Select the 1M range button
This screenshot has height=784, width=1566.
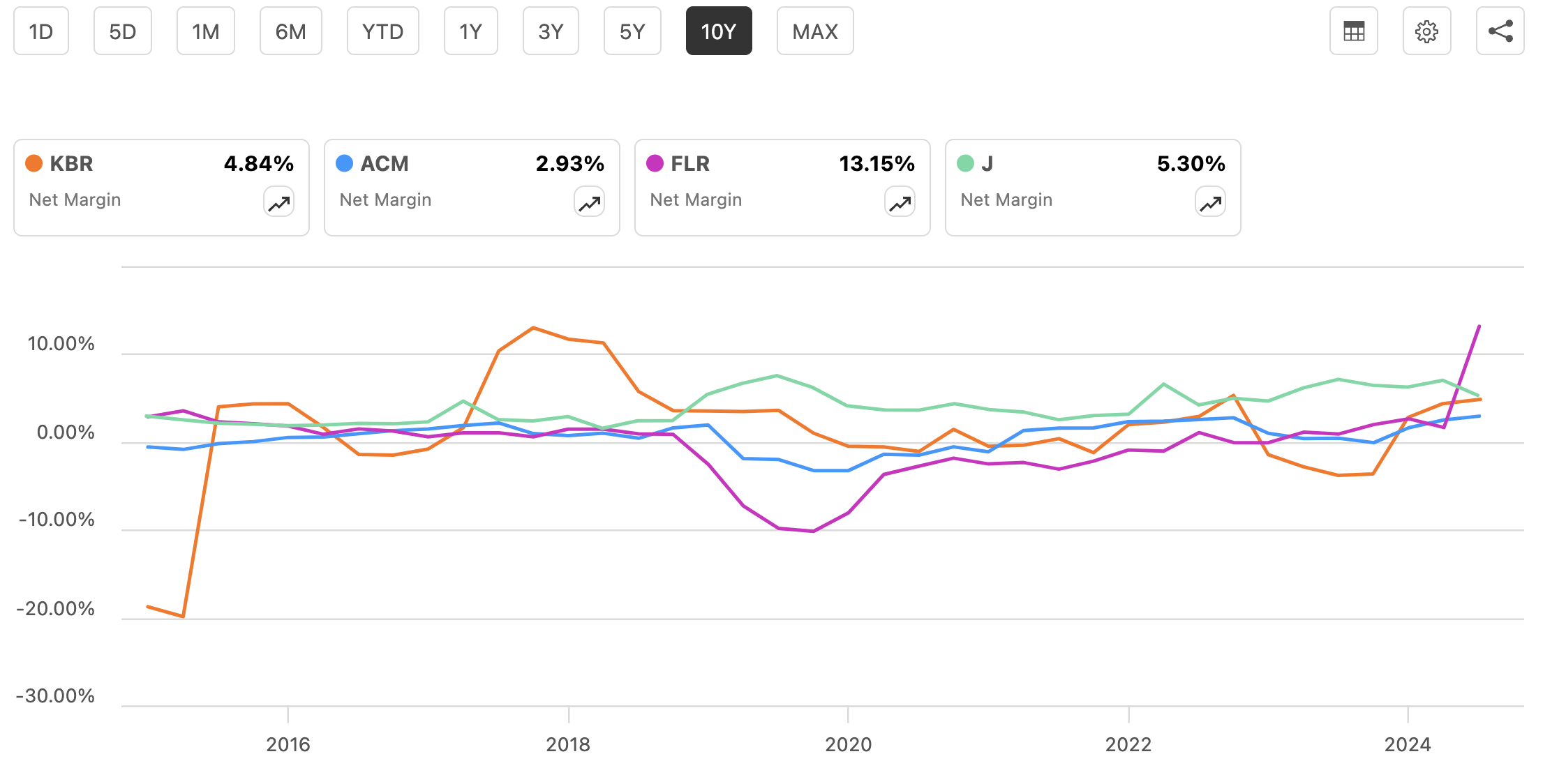[x=205, y=31]
